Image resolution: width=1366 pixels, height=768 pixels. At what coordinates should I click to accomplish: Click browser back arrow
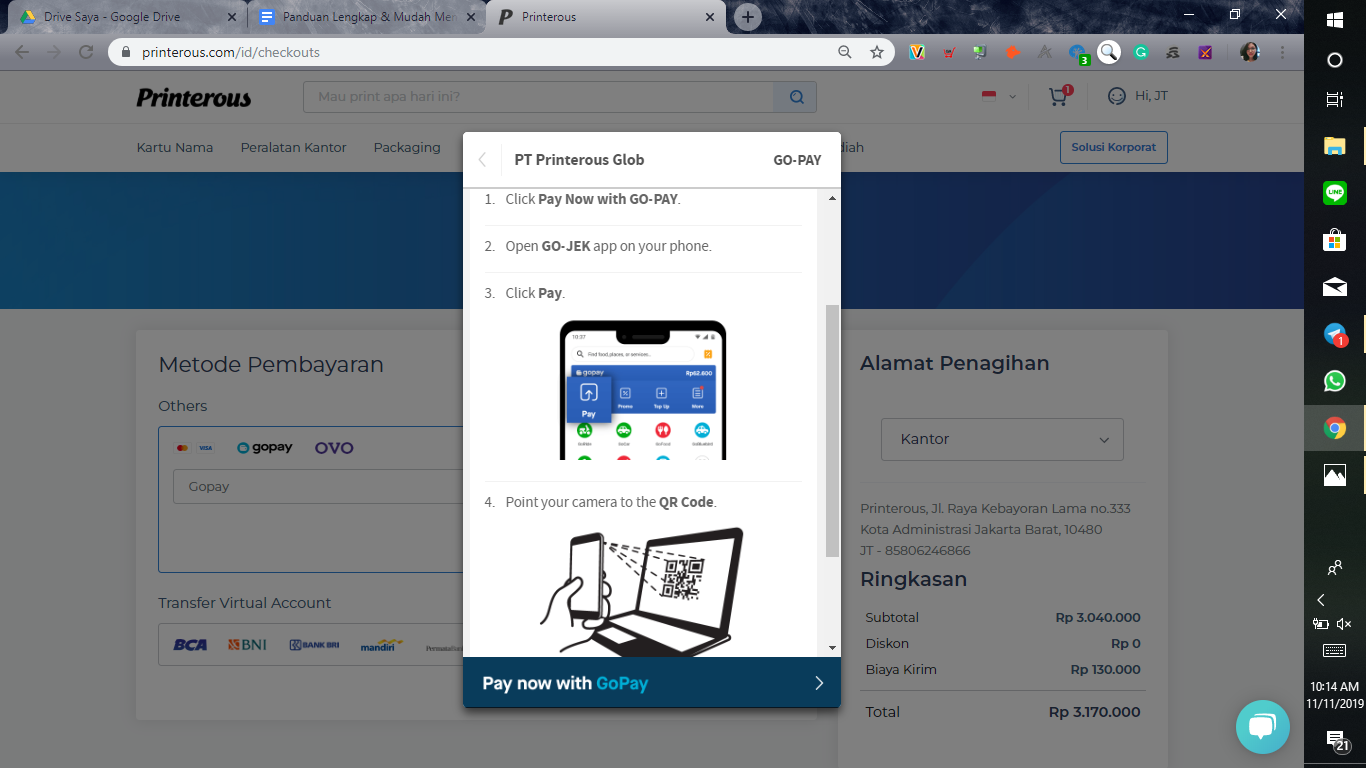tap(22, 52)
